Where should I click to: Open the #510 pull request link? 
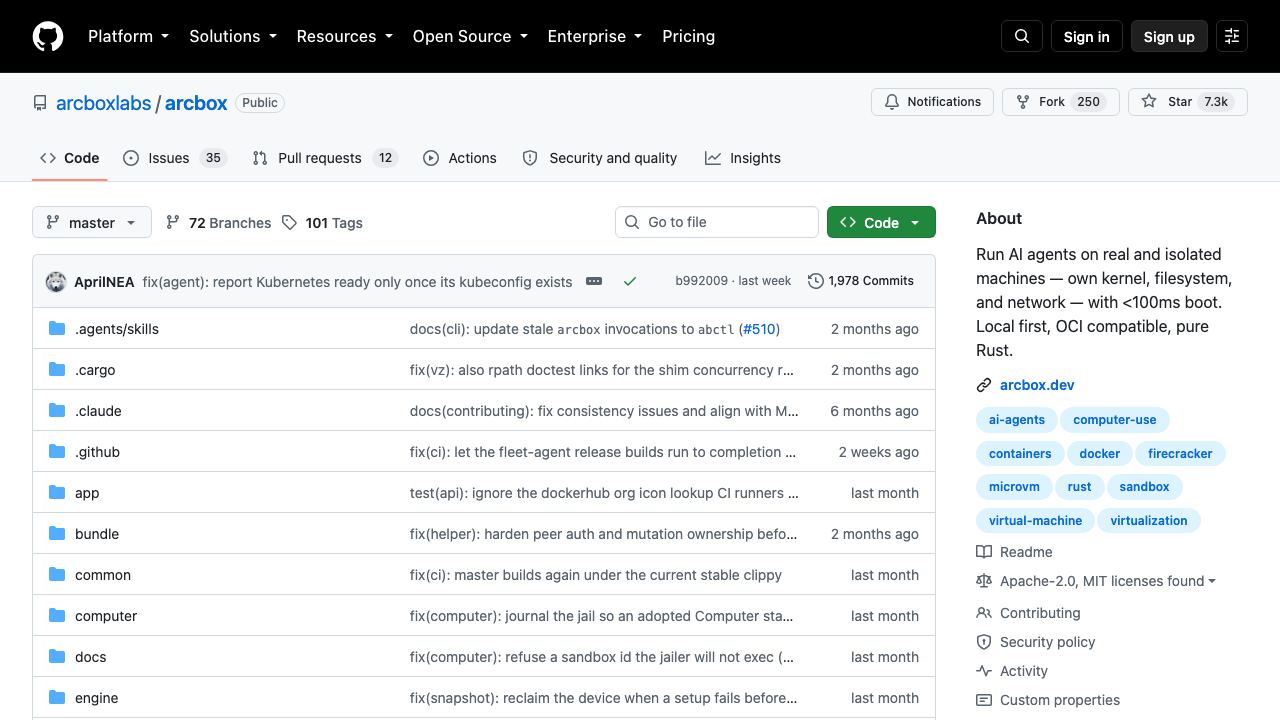(x=759, y=329)
